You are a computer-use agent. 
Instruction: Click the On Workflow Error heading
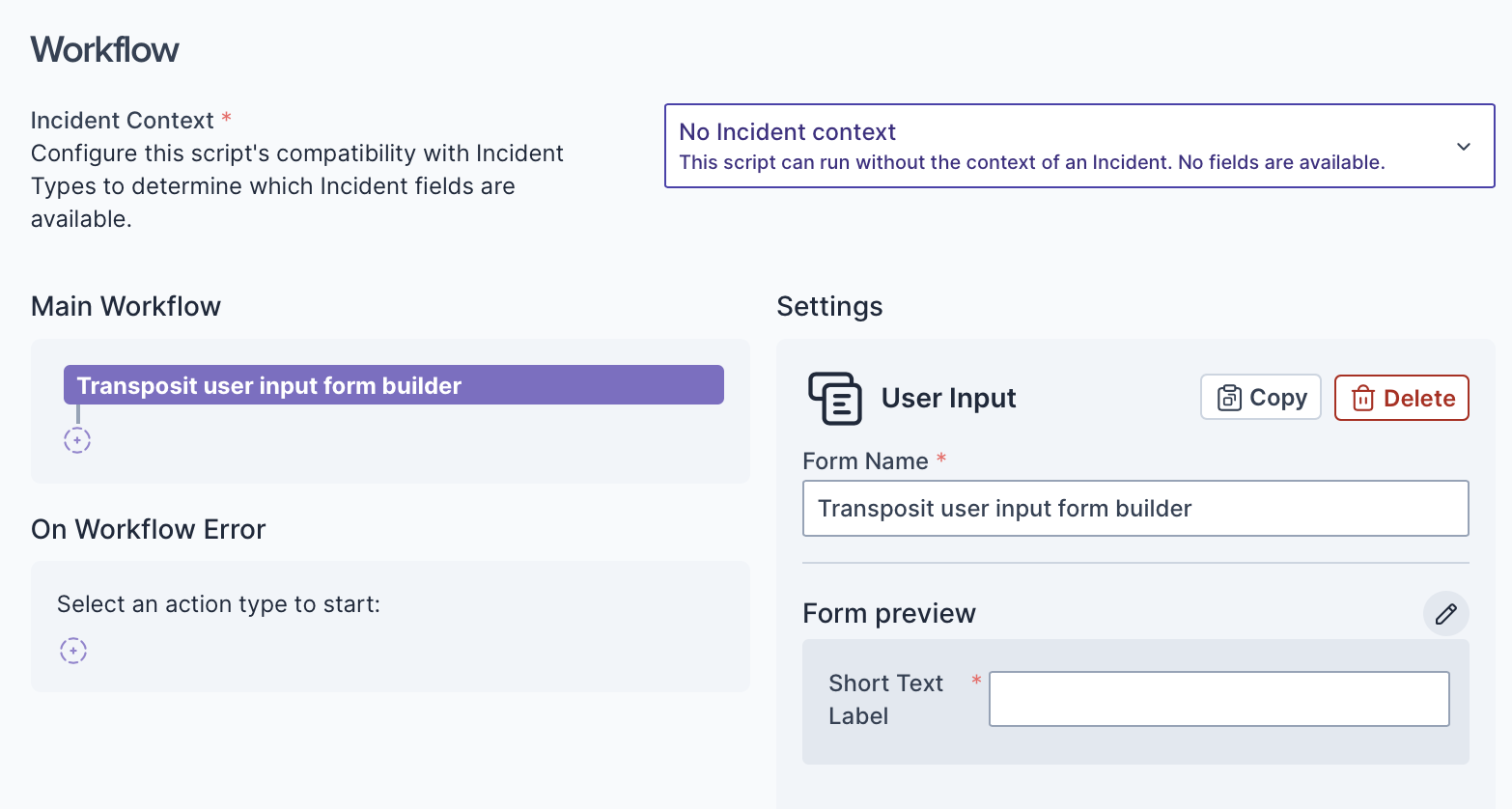pos(149,530)
